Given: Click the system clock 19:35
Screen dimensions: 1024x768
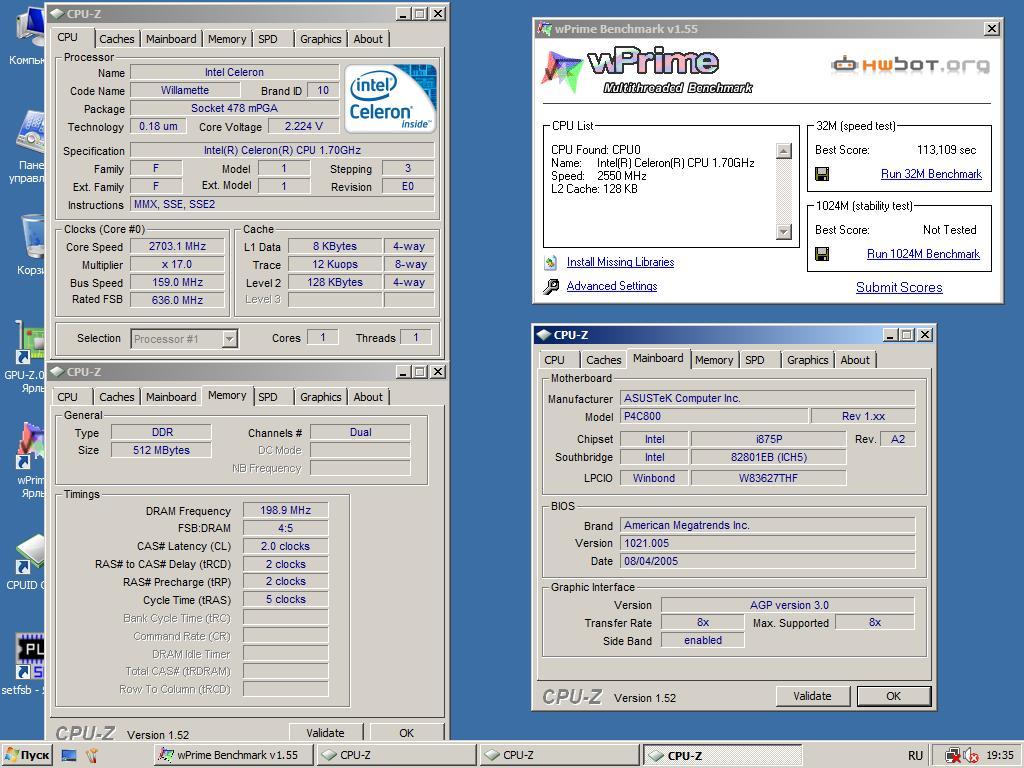Looking at the screenshot, I should coord(1000,756).
